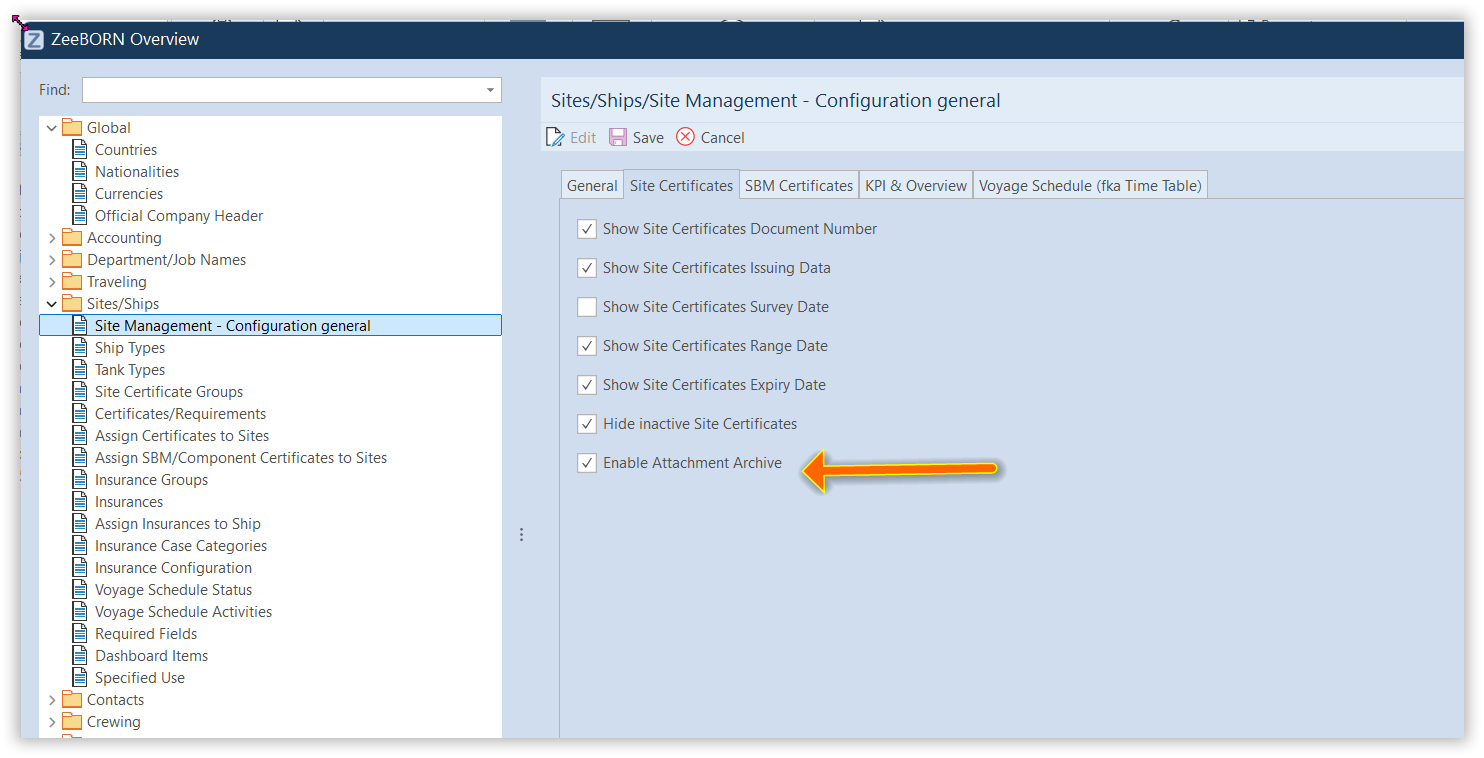Collapse the Global tree node
The width and height of the screenshot is (1484, 758).
[52, 128]
